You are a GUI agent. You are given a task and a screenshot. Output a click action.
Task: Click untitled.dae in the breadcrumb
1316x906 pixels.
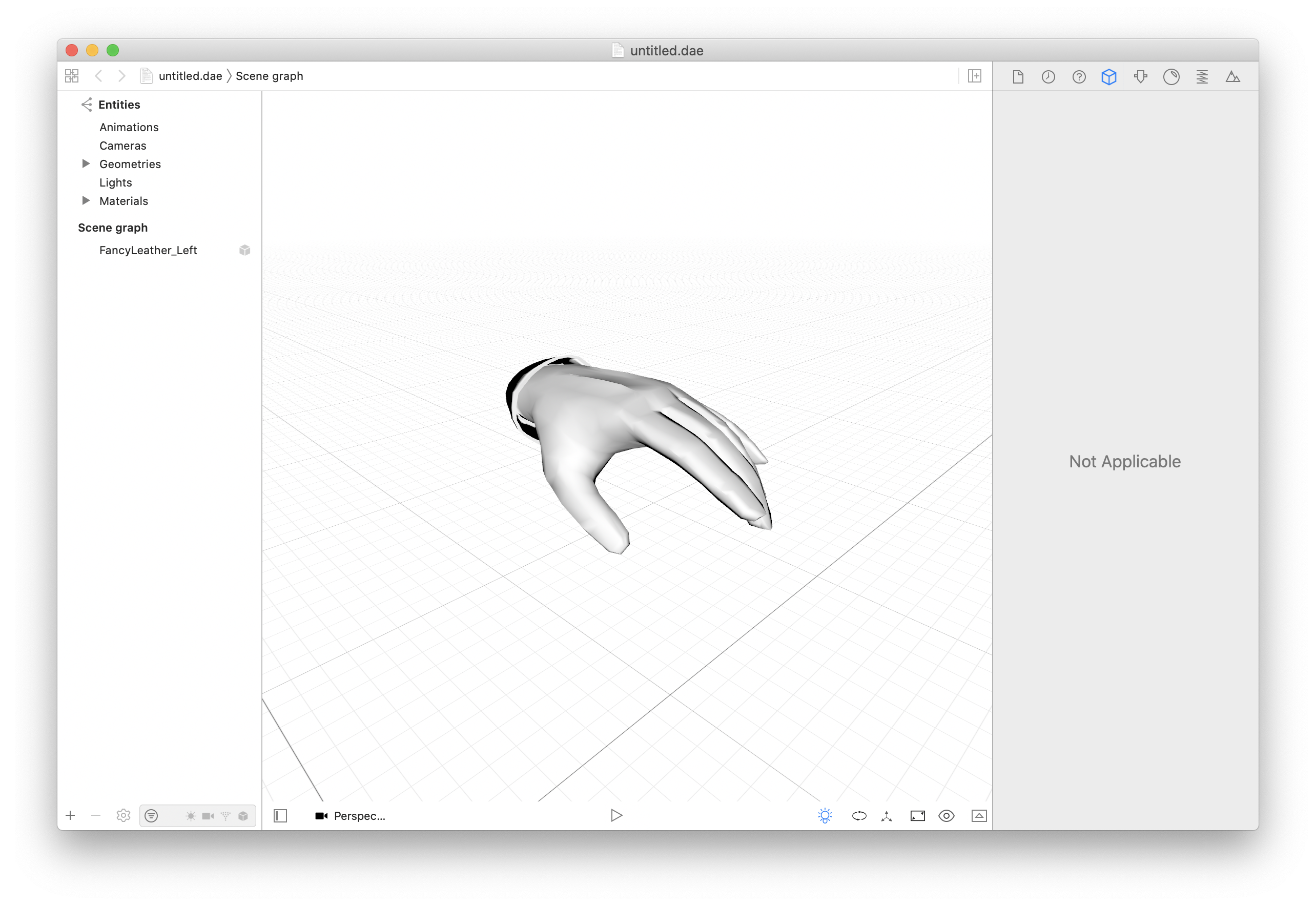pyautogui.click(x=190, y=76)
